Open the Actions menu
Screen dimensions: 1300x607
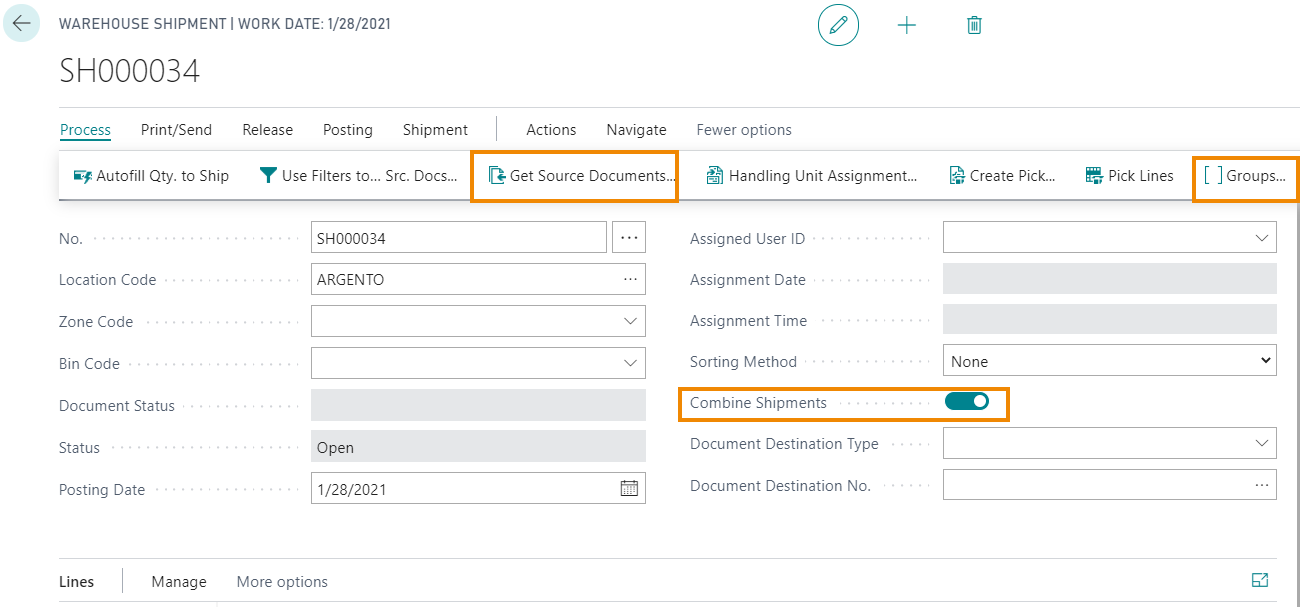point(551,130)
